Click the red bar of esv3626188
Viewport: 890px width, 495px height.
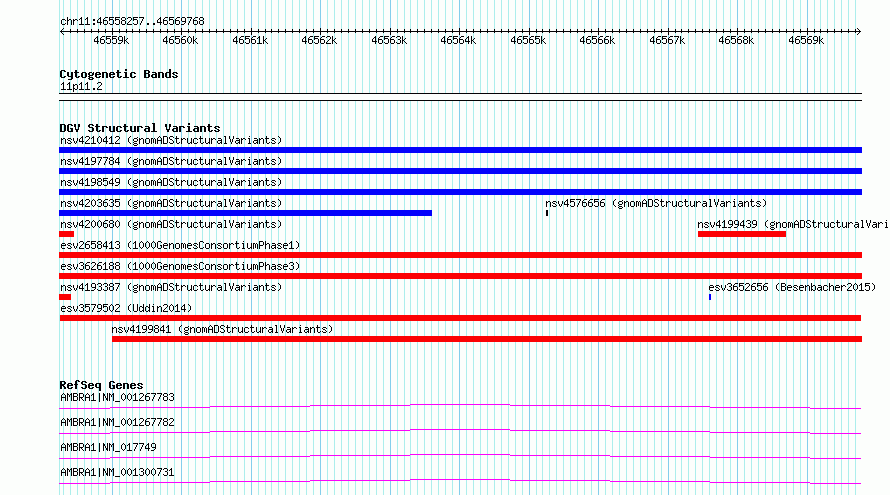pyautogui.click(x=460, y=276)
